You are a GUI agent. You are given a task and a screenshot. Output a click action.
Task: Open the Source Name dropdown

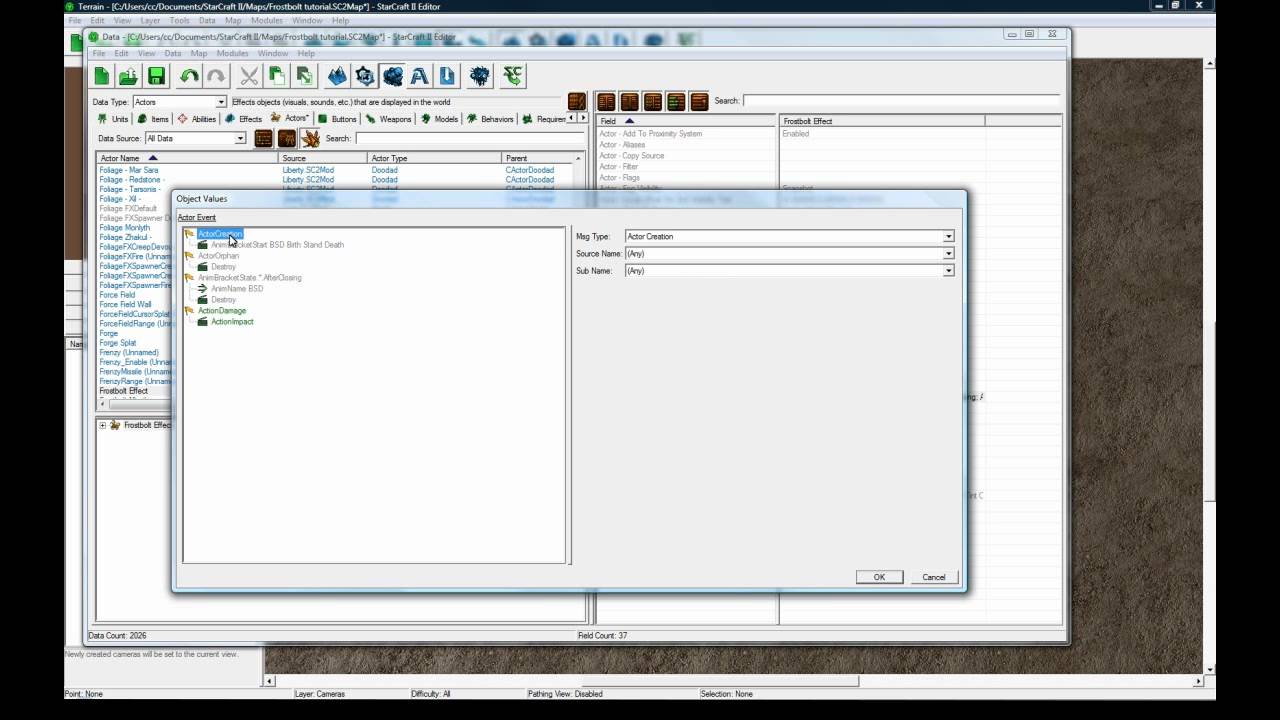(x=948, y=254)
